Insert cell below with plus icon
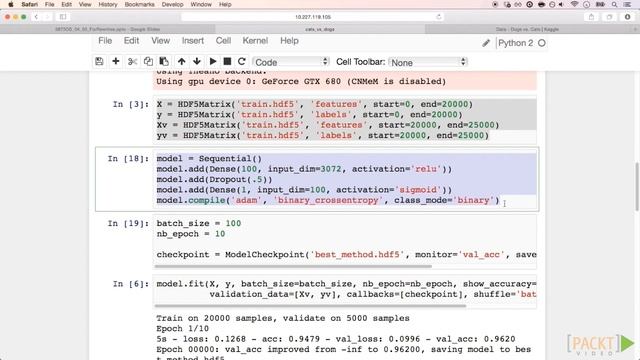 [116, 62]
